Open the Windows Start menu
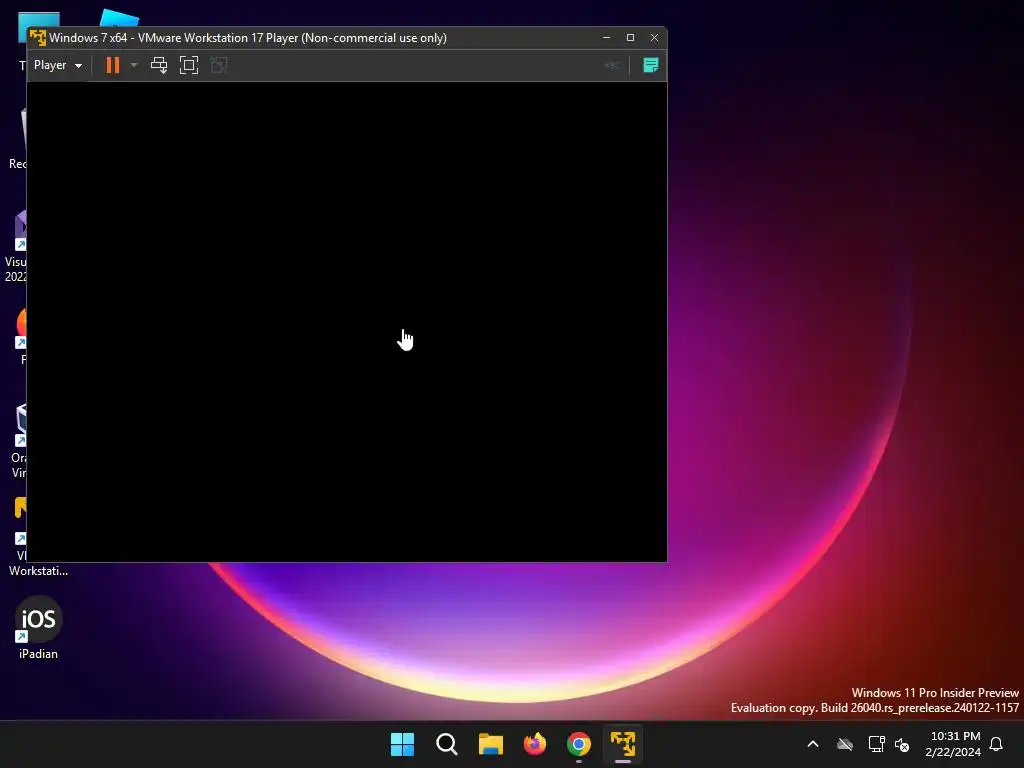1024x768 pixels. 402,744
